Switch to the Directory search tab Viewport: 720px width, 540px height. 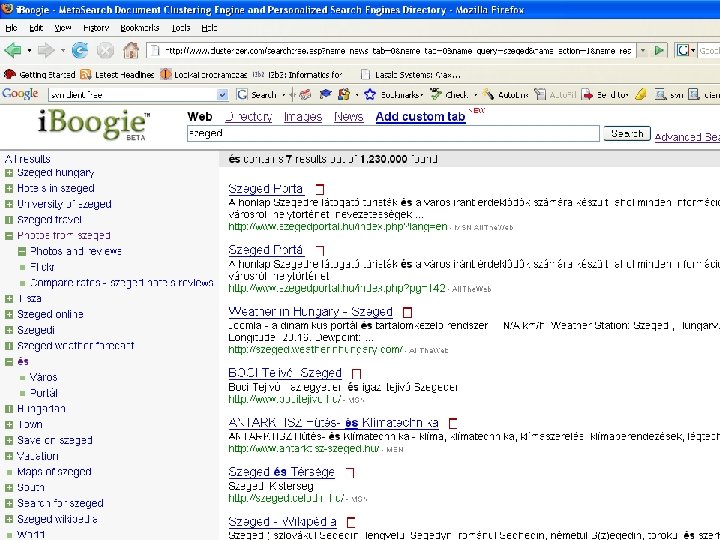pyautogui.click(x=248, y=117)
